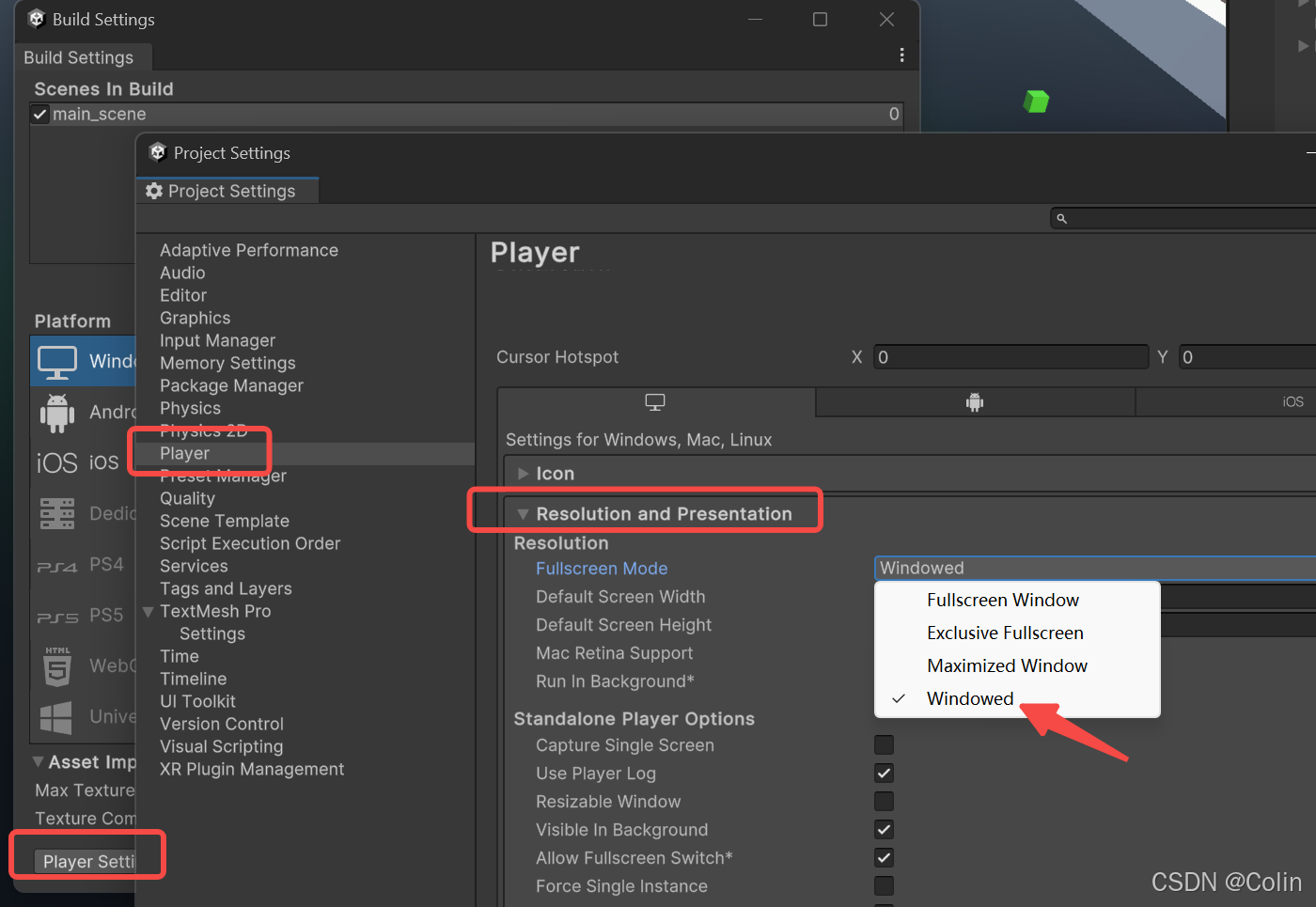1316x907 pixels.
Task: Click the Cursor Hotspot Y field
Action: [1248, 357]
